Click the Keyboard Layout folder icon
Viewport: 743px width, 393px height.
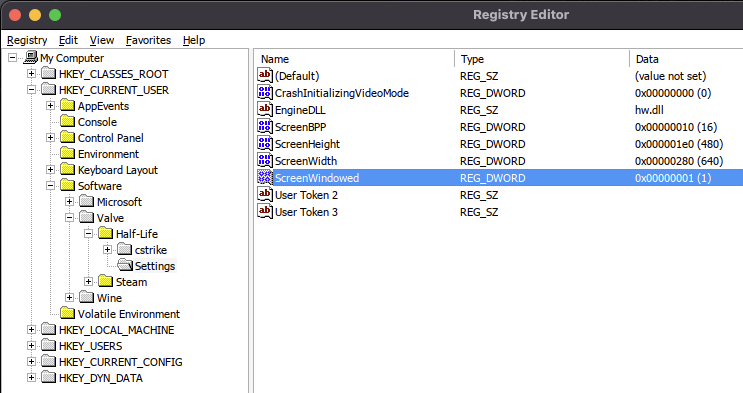click(x=68, y=170)
